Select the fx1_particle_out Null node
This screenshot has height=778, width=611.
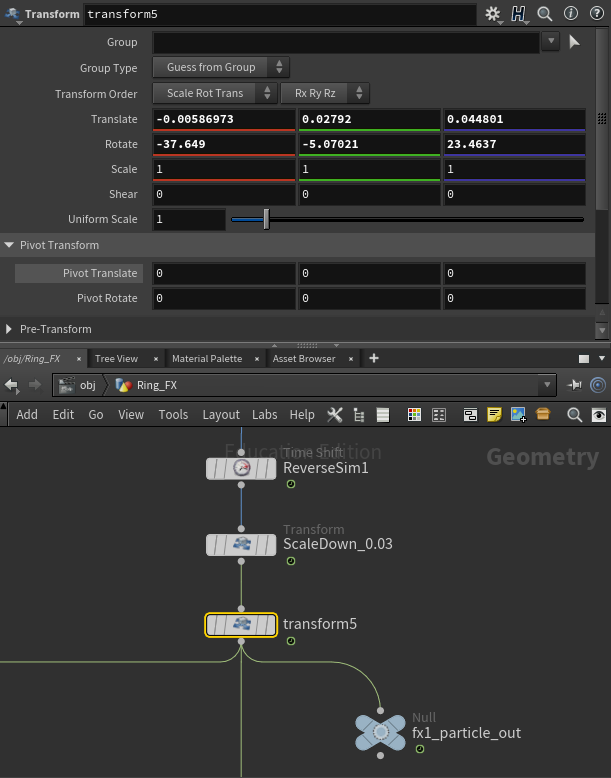pyautogui.click(x=381, y=732)
